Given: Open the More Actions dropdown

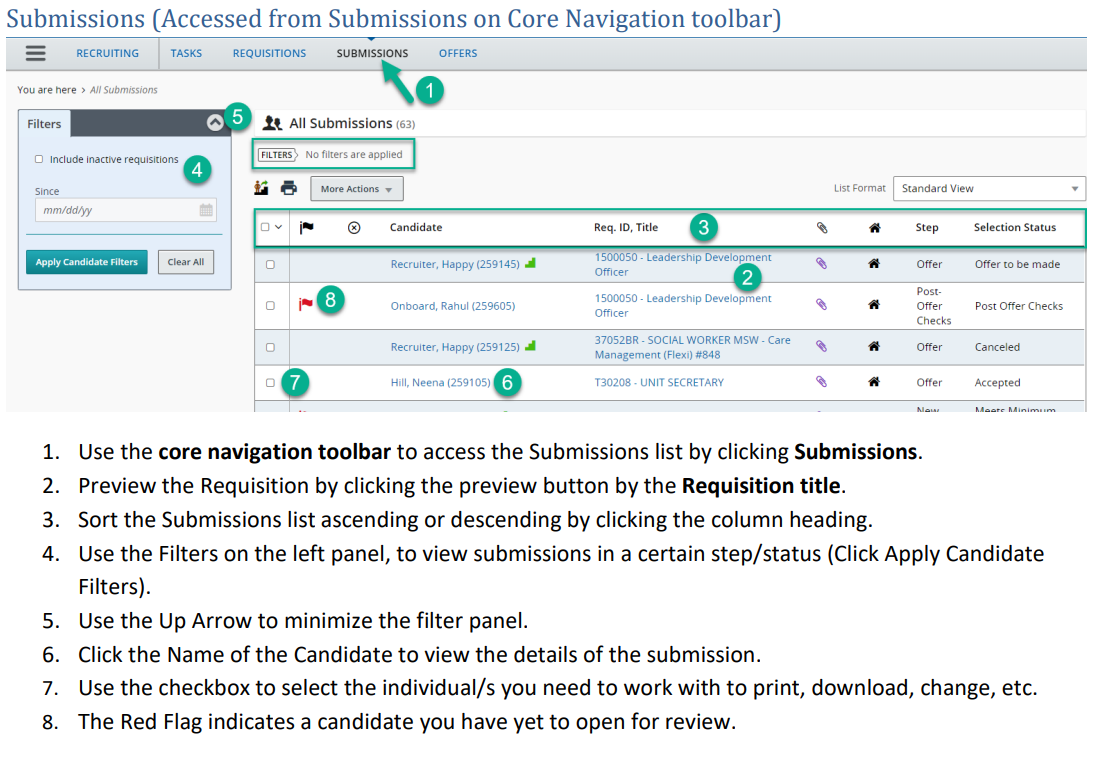Looking at the screenshot, I should (356, 189).
